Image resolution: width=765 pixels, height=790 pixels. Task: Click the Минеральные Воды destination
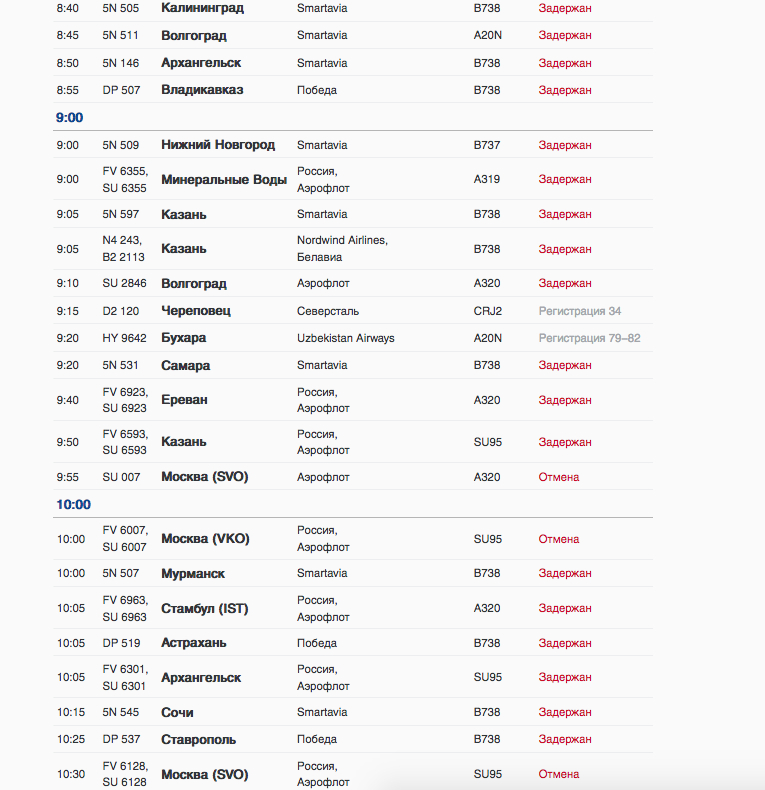(224, 180)
